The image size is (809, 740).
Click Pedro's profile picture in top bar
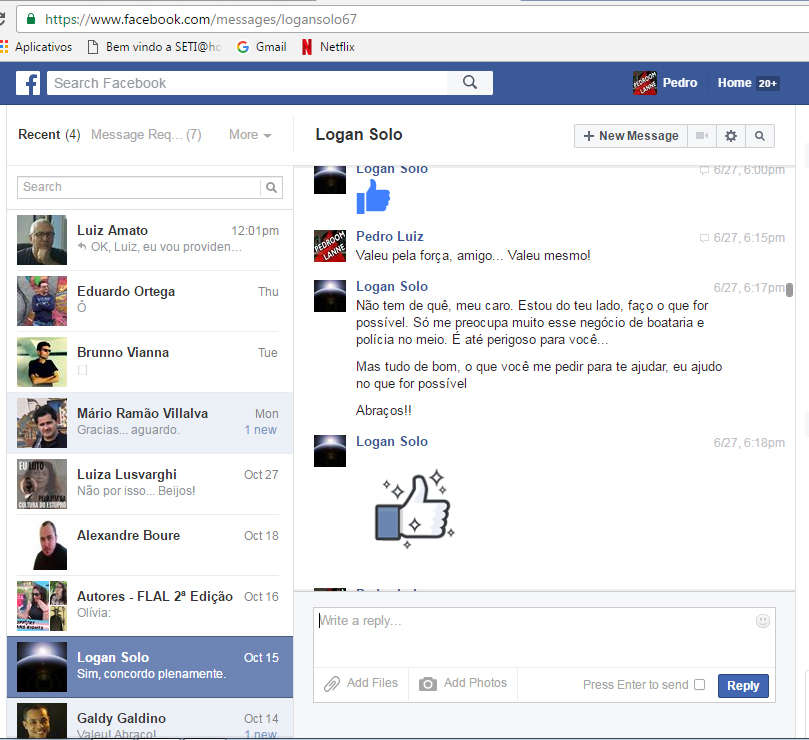[645, 83]
